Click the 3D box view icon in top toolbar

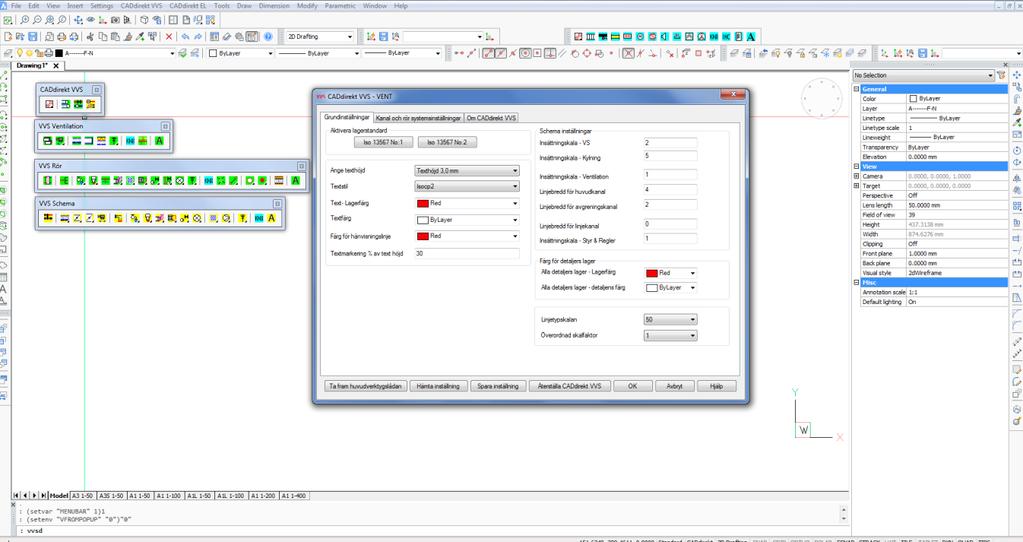144,21
